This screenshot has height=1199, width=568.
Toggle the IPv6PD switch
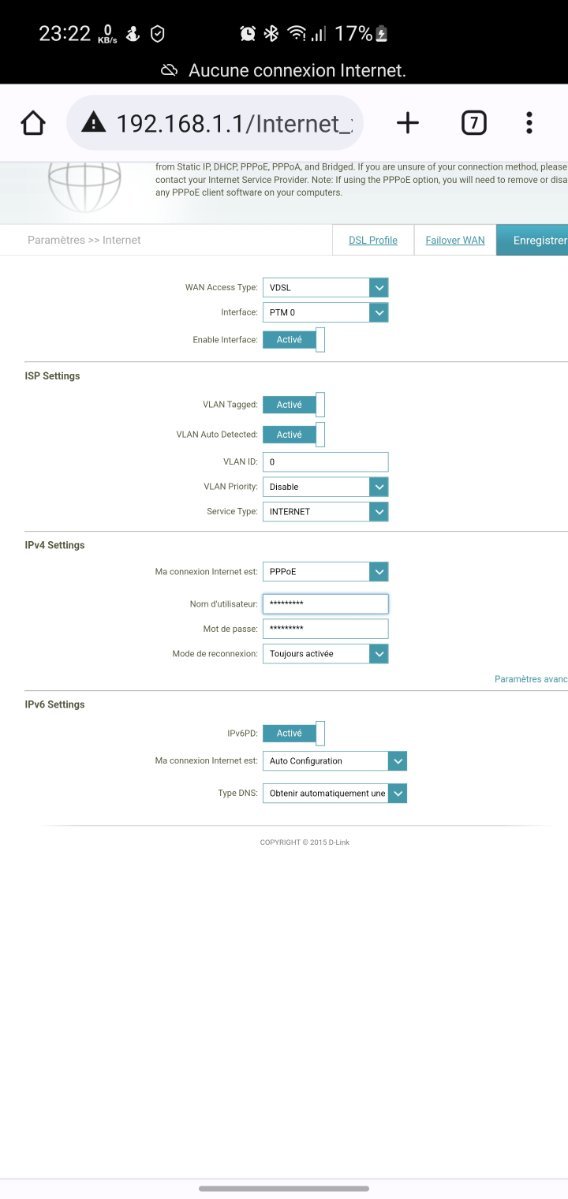tap(294, 733)
